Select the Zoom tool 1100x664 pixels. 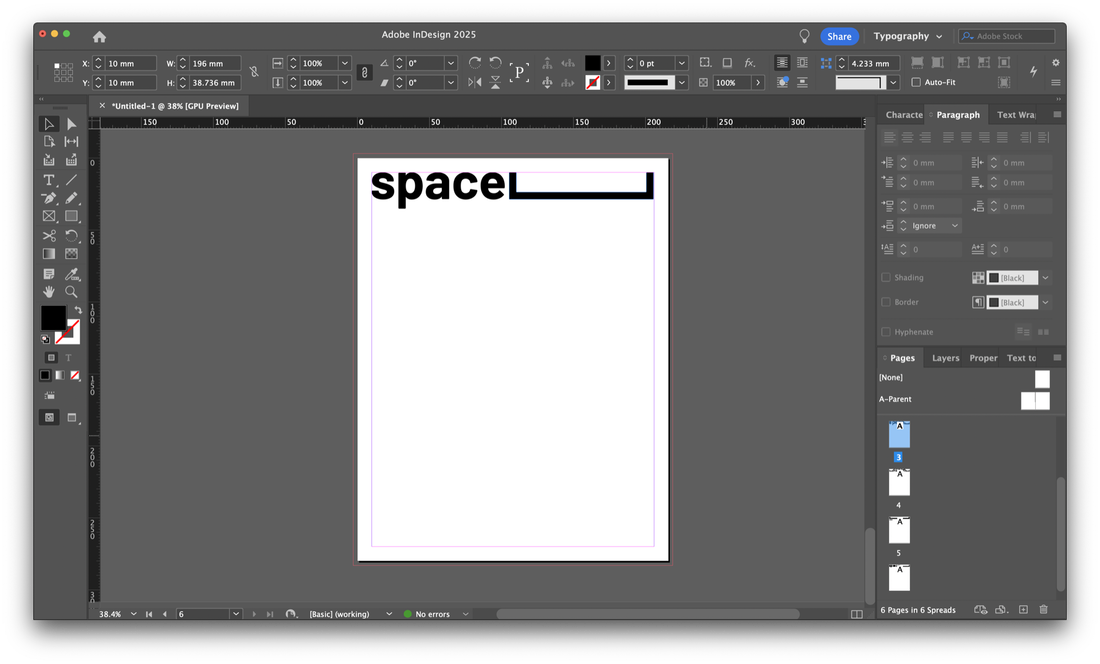[72, 292]
